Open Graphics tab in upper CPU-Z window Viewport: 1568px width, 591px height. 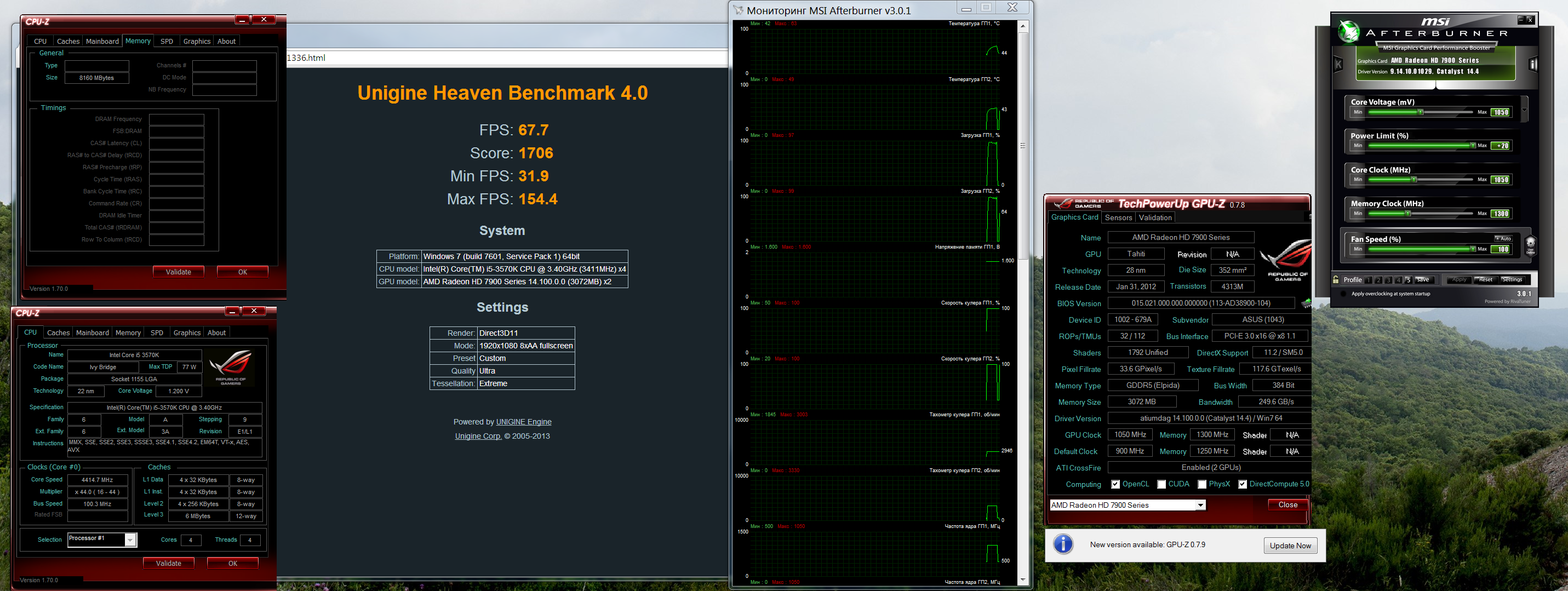click(x=197, y=42)
